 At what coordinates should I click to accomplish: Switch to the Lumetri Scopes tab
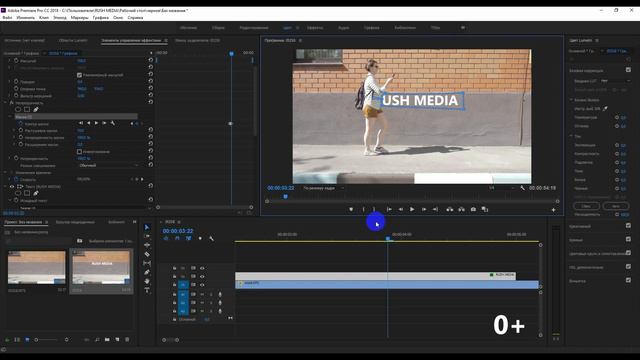pyautogui.click(x=73, y=40)
